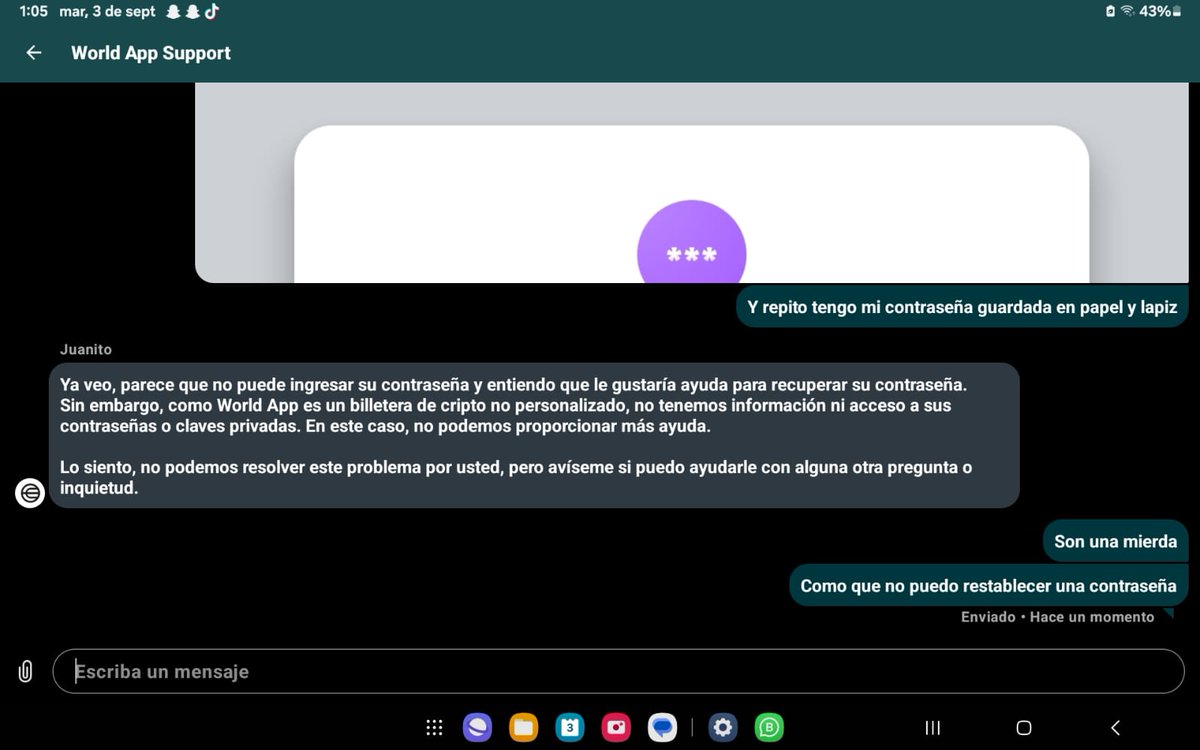Tap the 1:05 clock in status bar
This screenshot has width=1200, height=750.
click(34, 11)
